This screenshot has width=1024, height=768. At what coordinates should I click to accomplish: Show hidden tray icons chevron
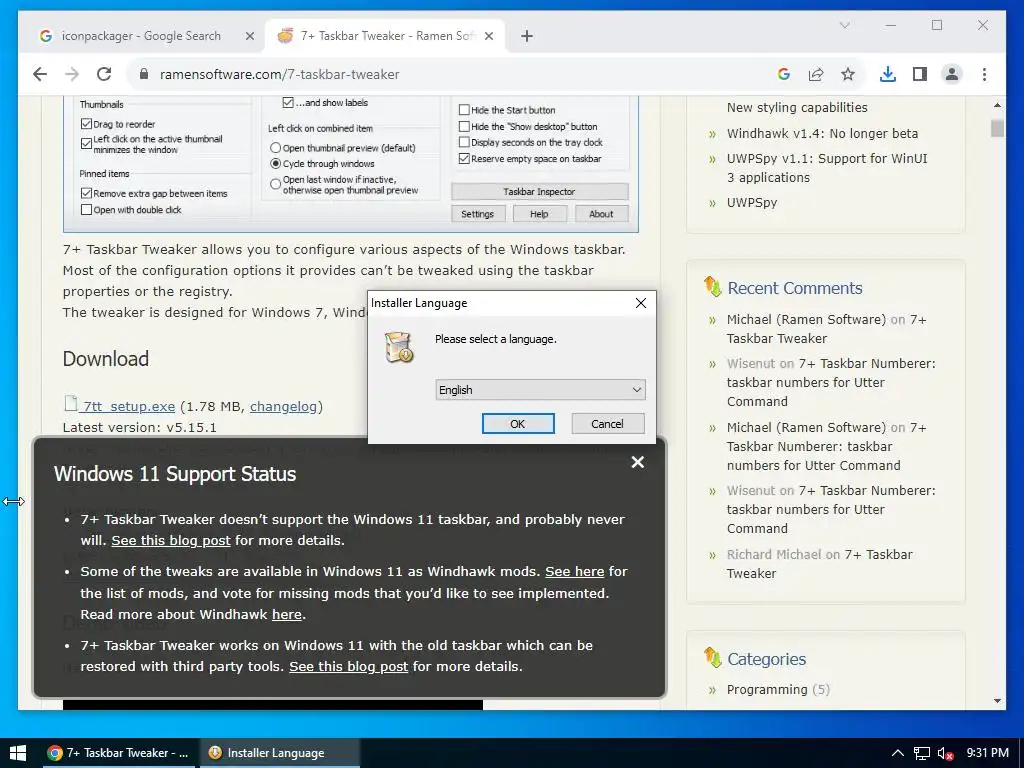(x=897, y=753)
